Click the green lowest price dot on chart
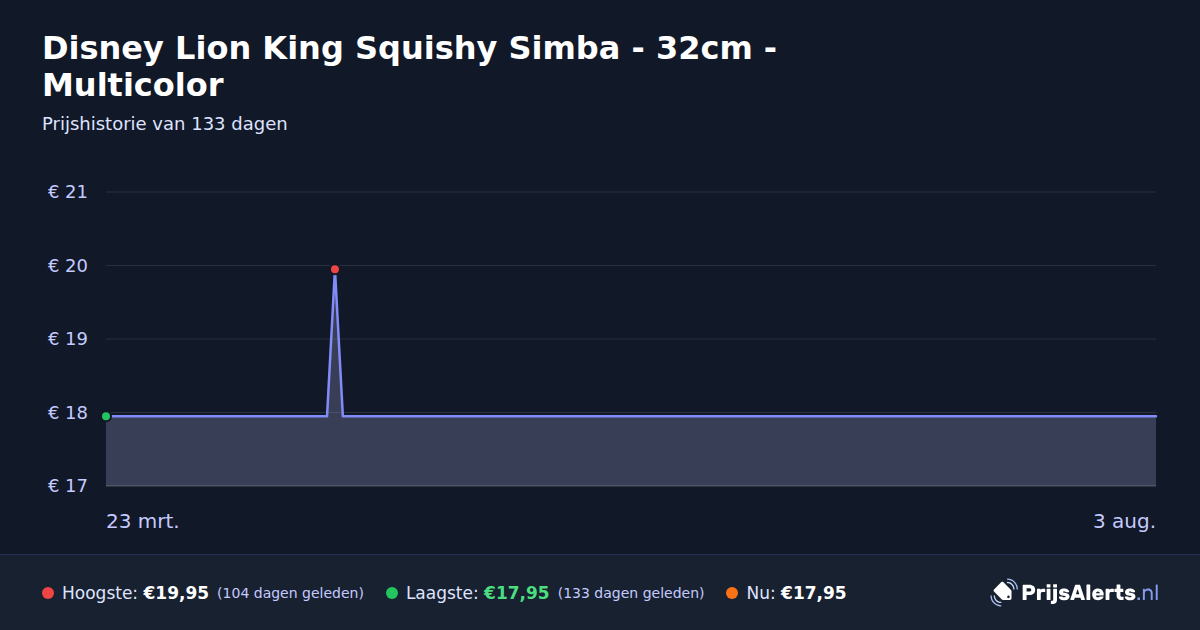Screen dimensions: 1200x630 click(x=106, y=416)
